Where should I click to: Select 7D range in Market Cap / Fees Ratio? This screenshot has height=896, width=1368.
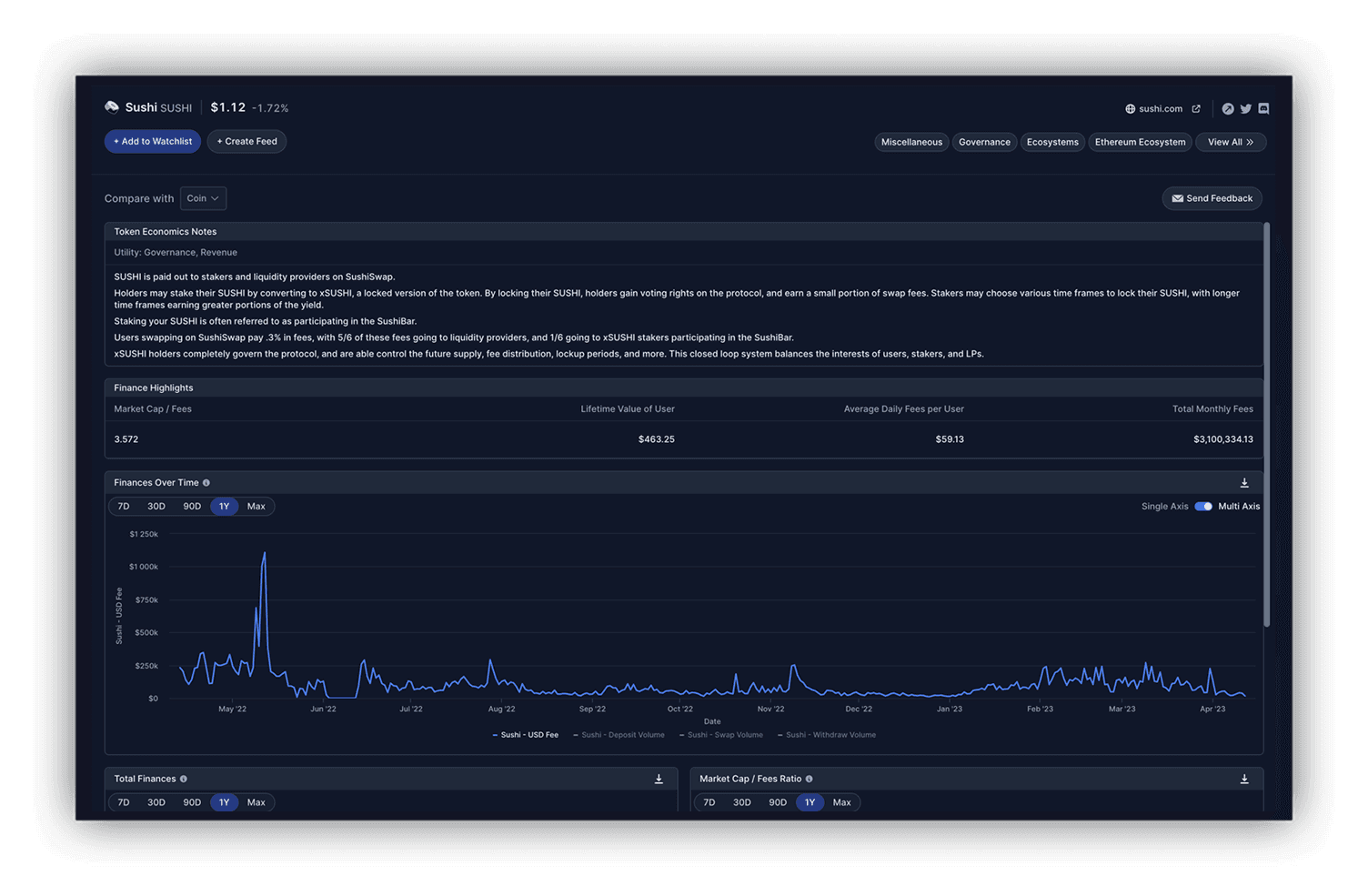709,802
